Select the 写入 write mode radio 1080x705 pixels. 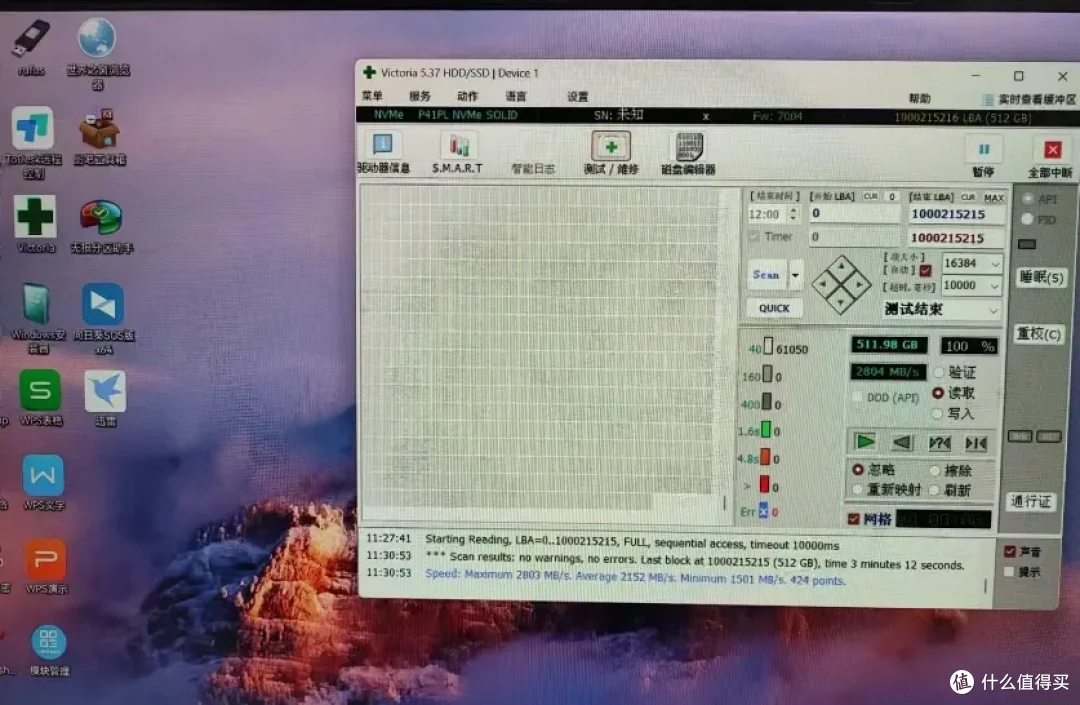coord(938,415)
